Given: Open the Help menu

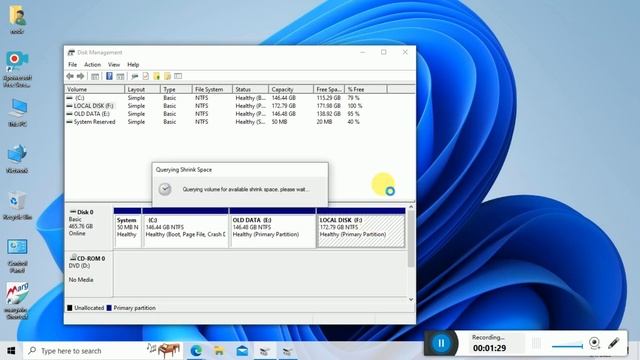Looking at the screenshot, I should pyautogui.click(x=133, y=64).
